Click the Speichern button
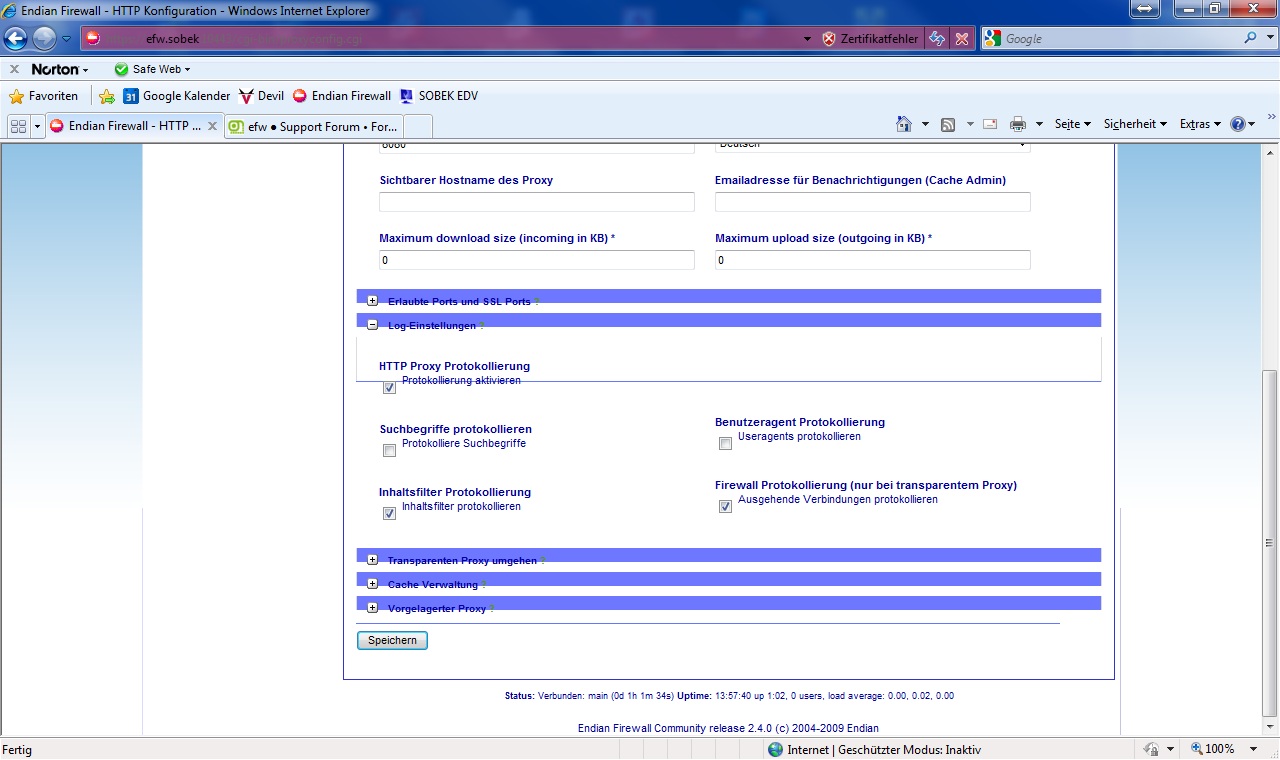 [x=392, y=640]
